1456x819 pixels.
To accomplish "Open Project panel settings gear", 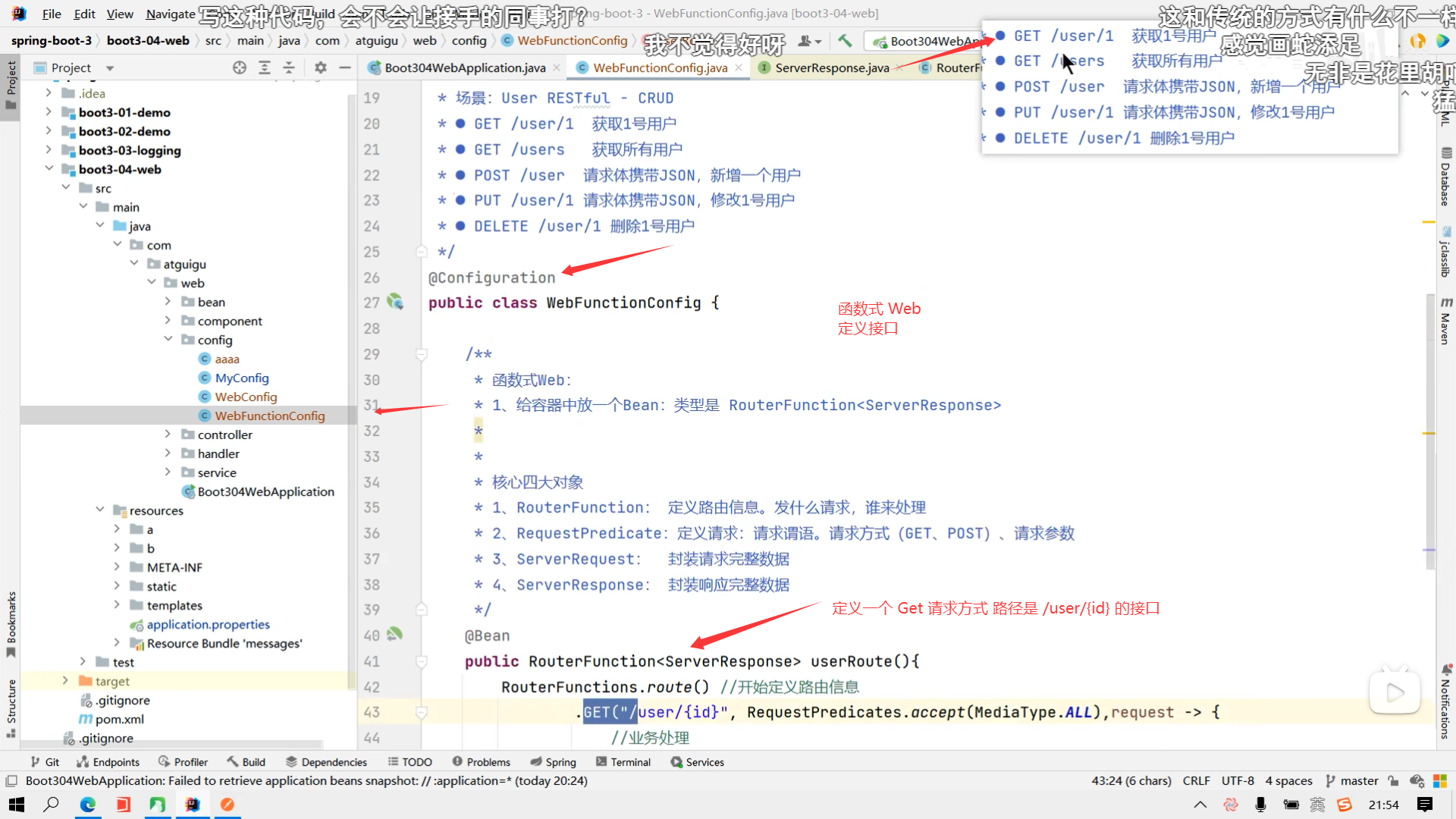I will pyautogui.click(x=321, y=67).
